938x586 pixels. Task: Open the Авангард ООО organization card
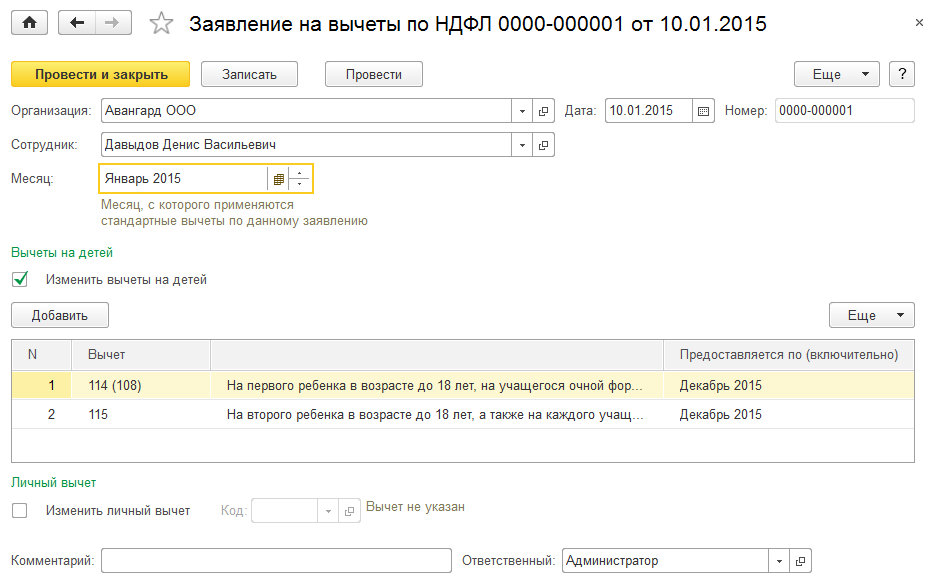[x=544, y=111]
